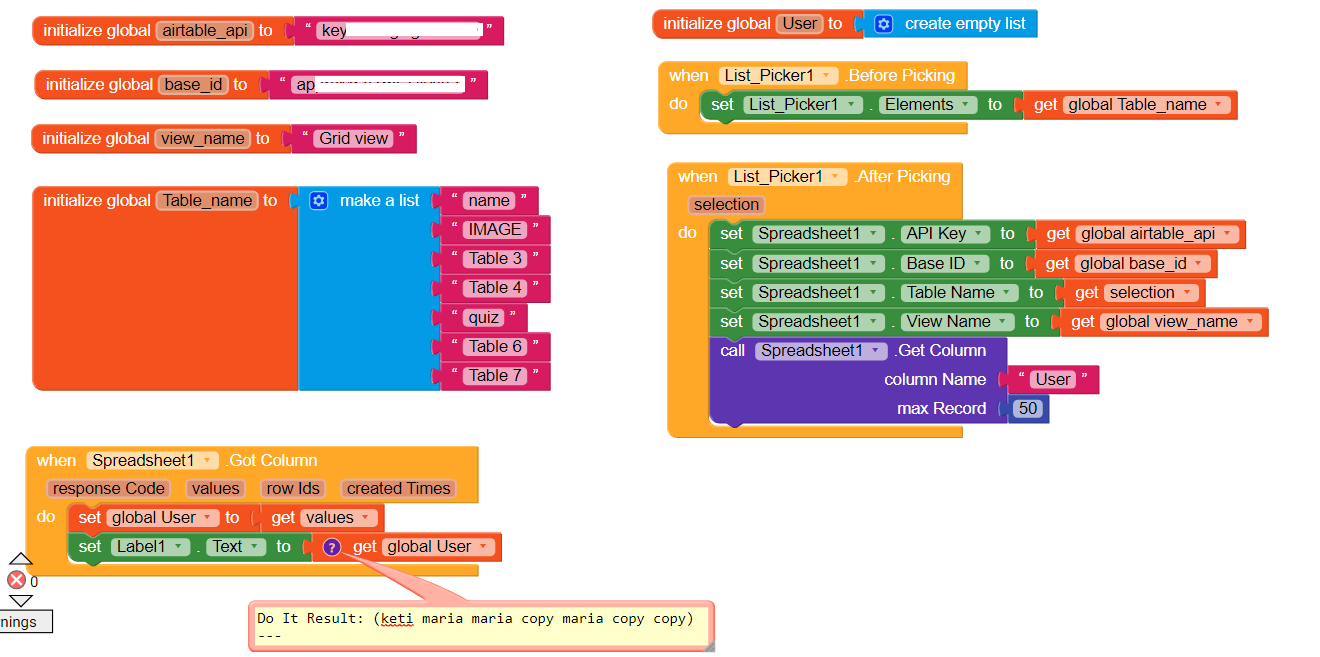The image size is (1320, 657).
Task: Click the Do It Result comment bubble
Action: click(x=481, y=627)
